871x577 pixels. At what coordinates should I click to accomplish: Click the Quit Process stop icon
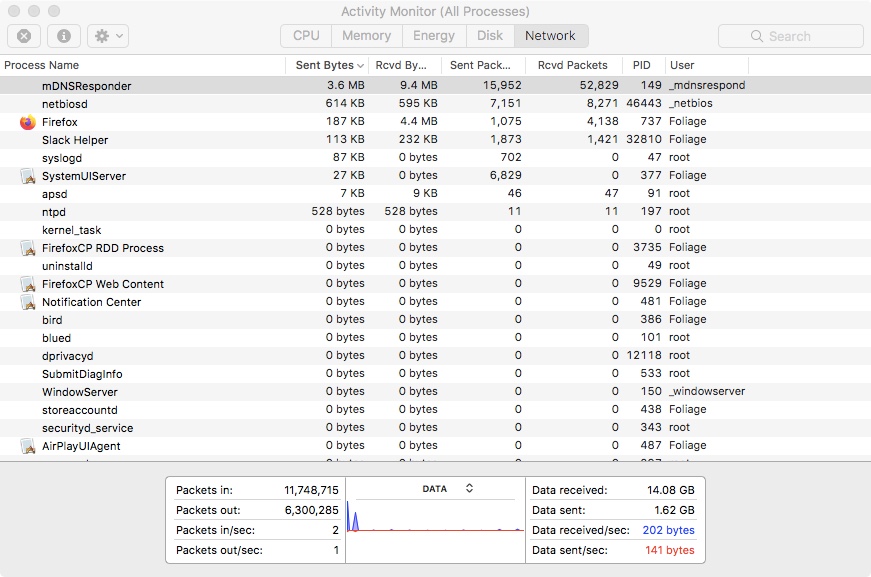tap(24, 36)
